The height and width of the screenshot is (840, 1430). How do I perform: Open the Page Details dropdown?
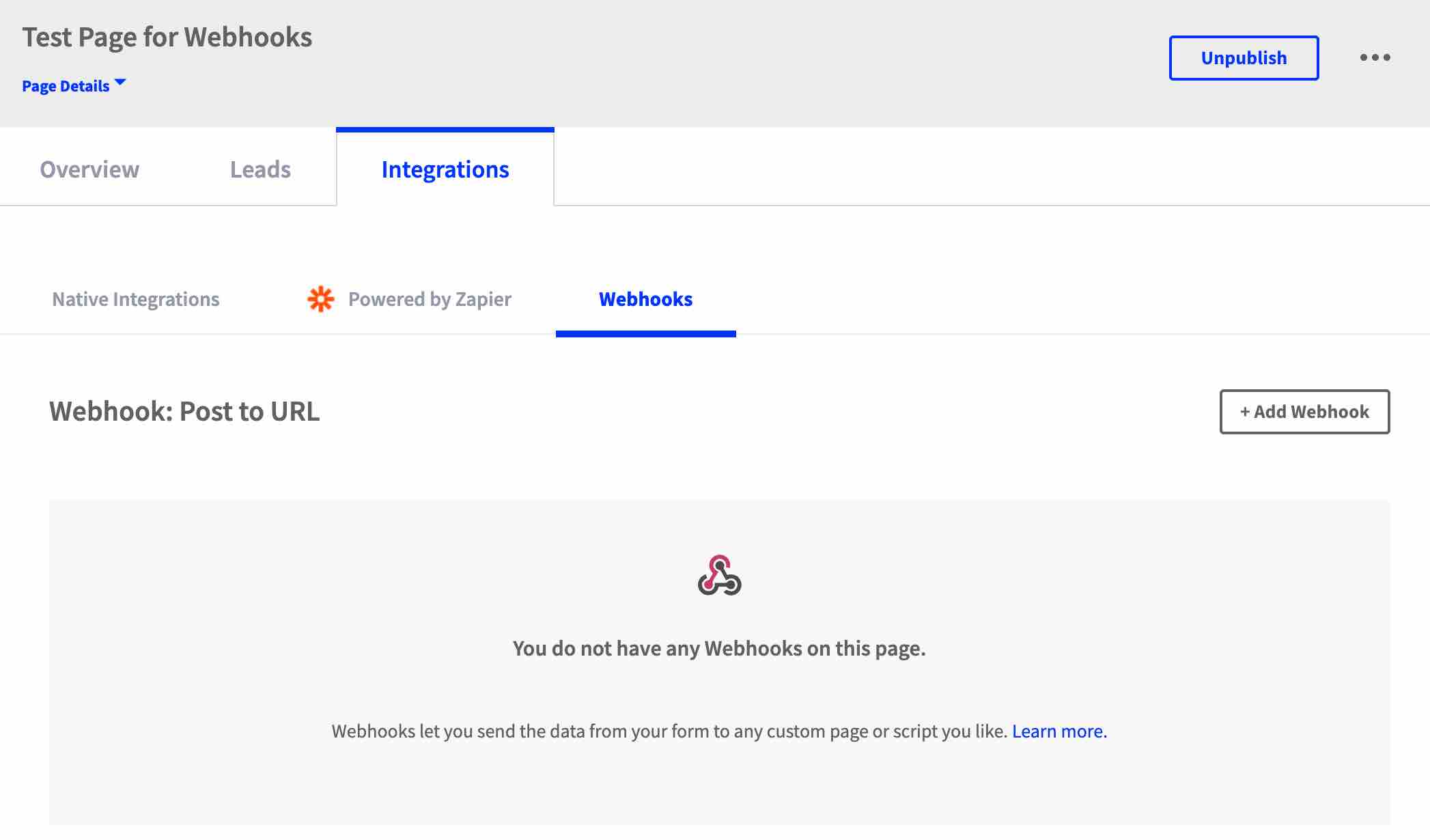[x=75, y=85]
